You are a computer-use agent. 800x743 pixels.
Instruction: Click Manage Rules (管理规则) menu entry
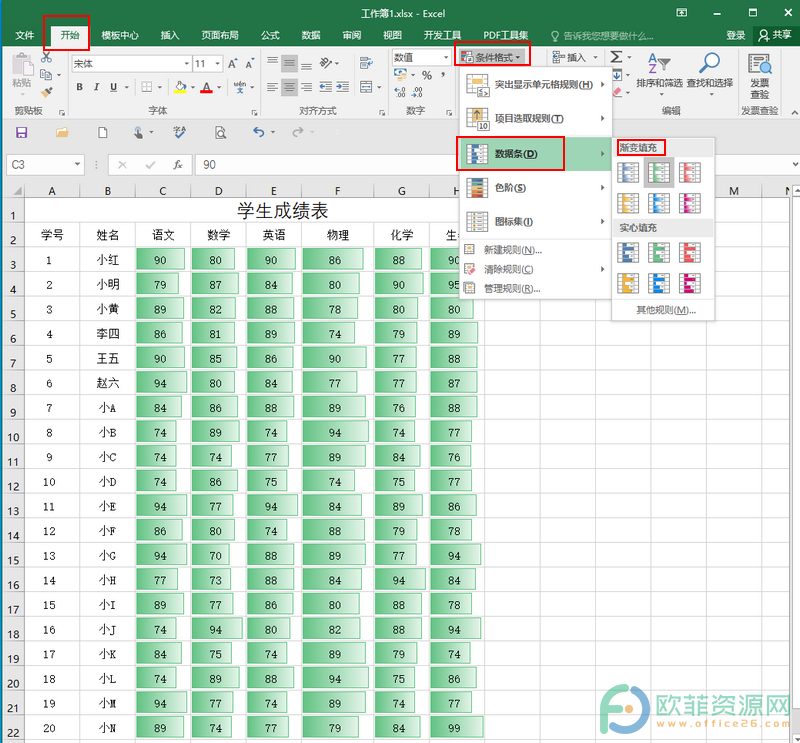[535, 289]
